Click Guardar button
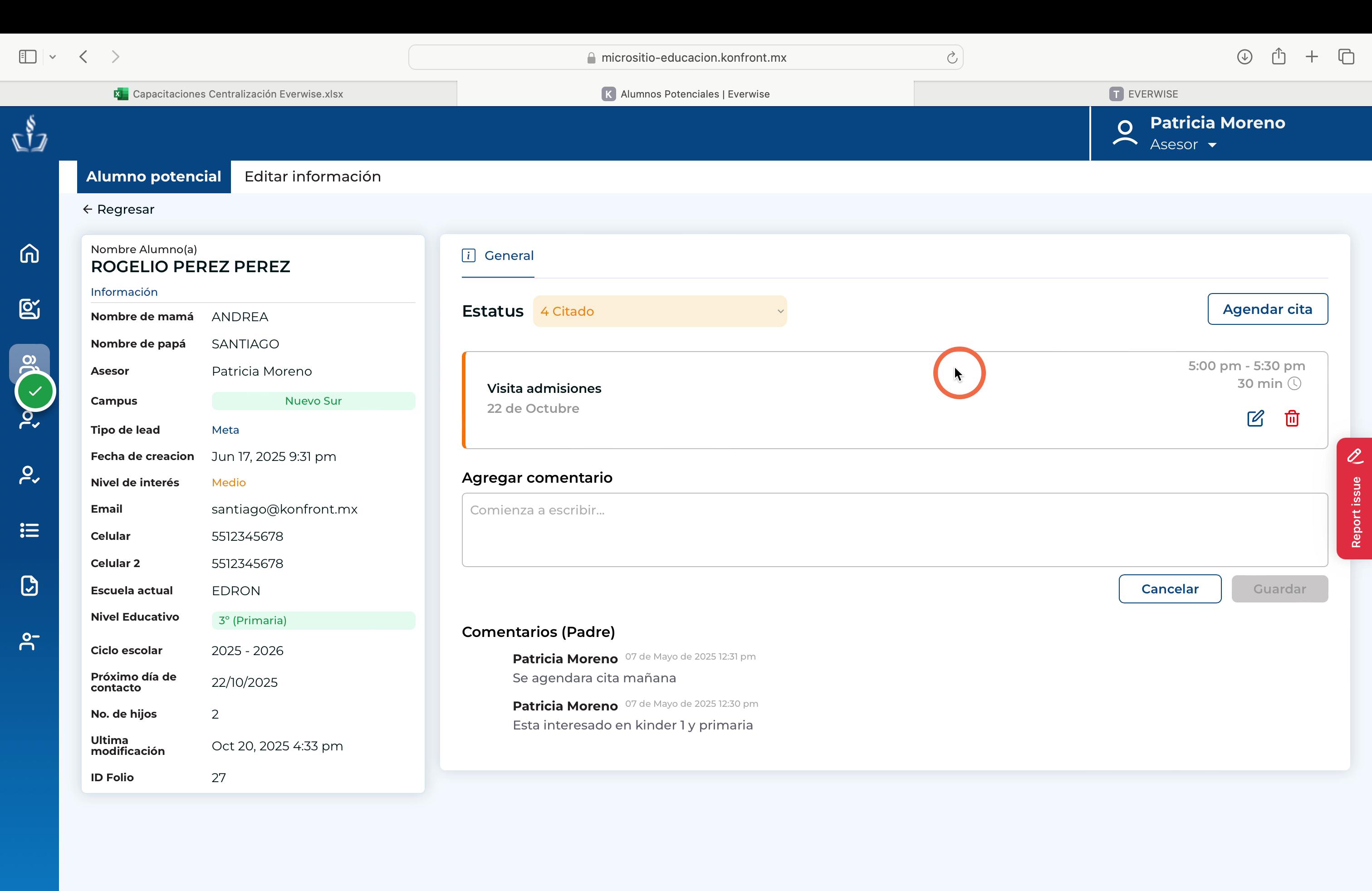Image resolution: width=1372 pixels, height=891 pixels. 1279,589
